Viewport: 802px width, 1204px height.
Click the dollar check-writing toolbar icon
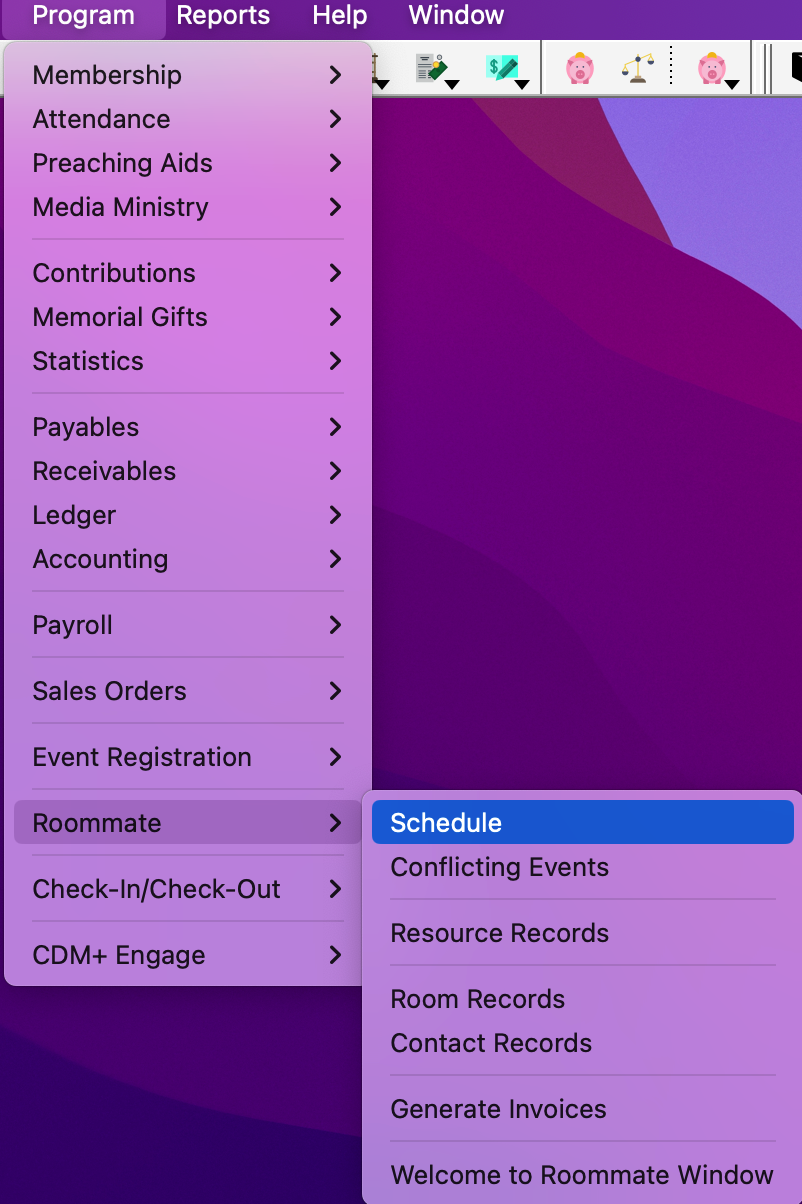(x=500, y=68)
